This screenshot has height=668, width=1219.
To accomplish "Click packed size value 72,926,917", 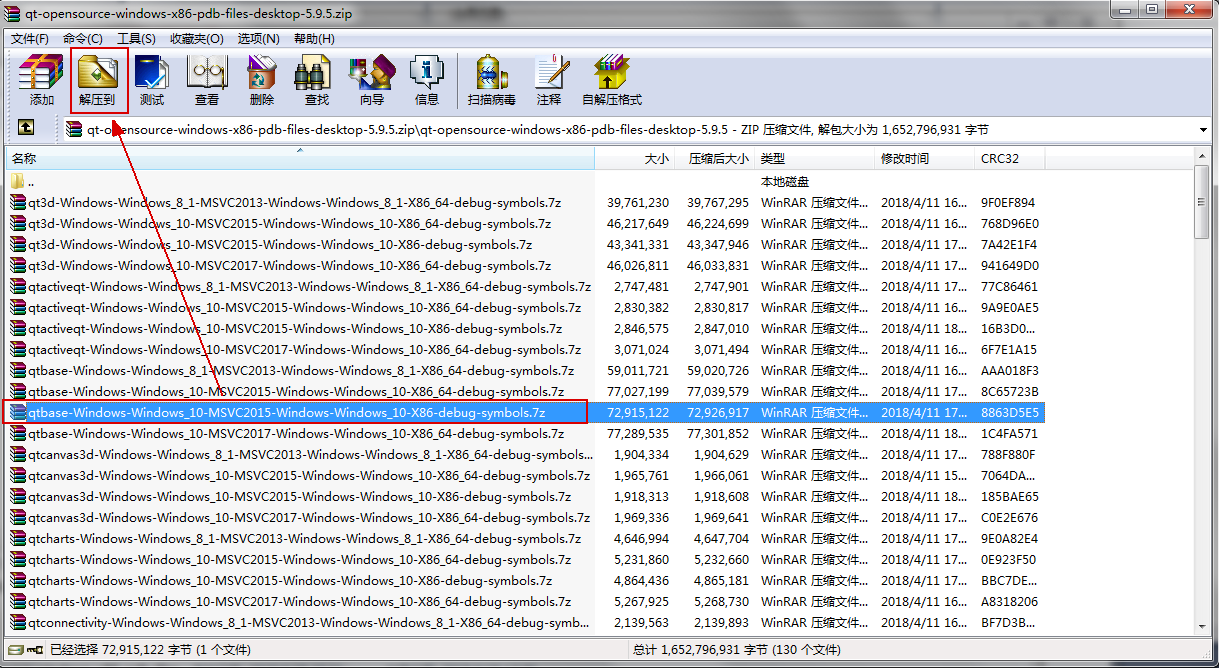I will (x=718, y=413).
